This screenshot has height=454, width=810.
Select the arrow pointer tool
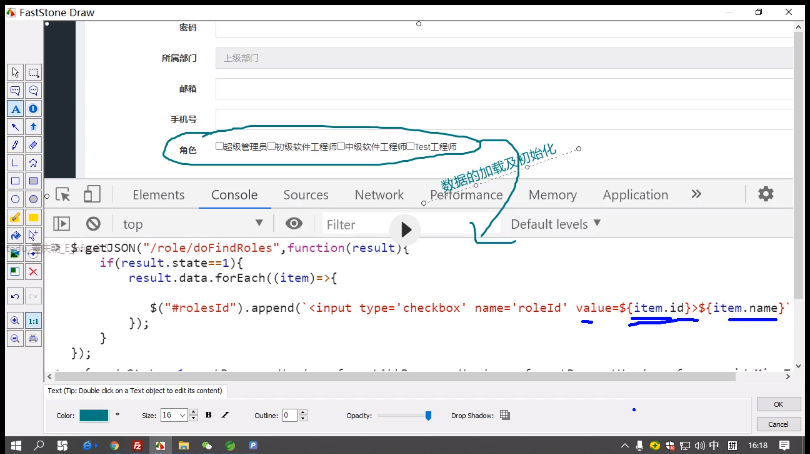tap(15, 72)
